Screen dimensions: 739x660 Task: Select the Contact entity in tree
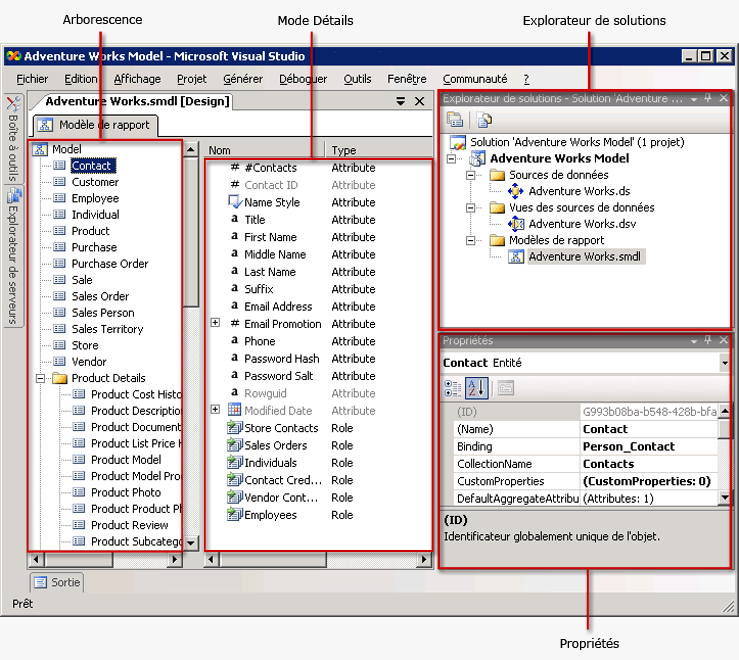(x=92, y=165)
